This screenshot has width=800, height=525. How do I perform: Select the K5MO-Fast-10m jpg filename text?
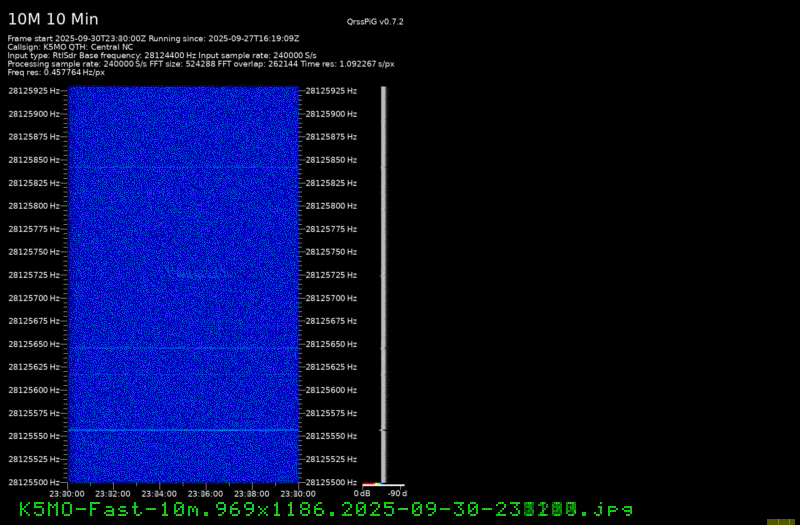[325, 509]
